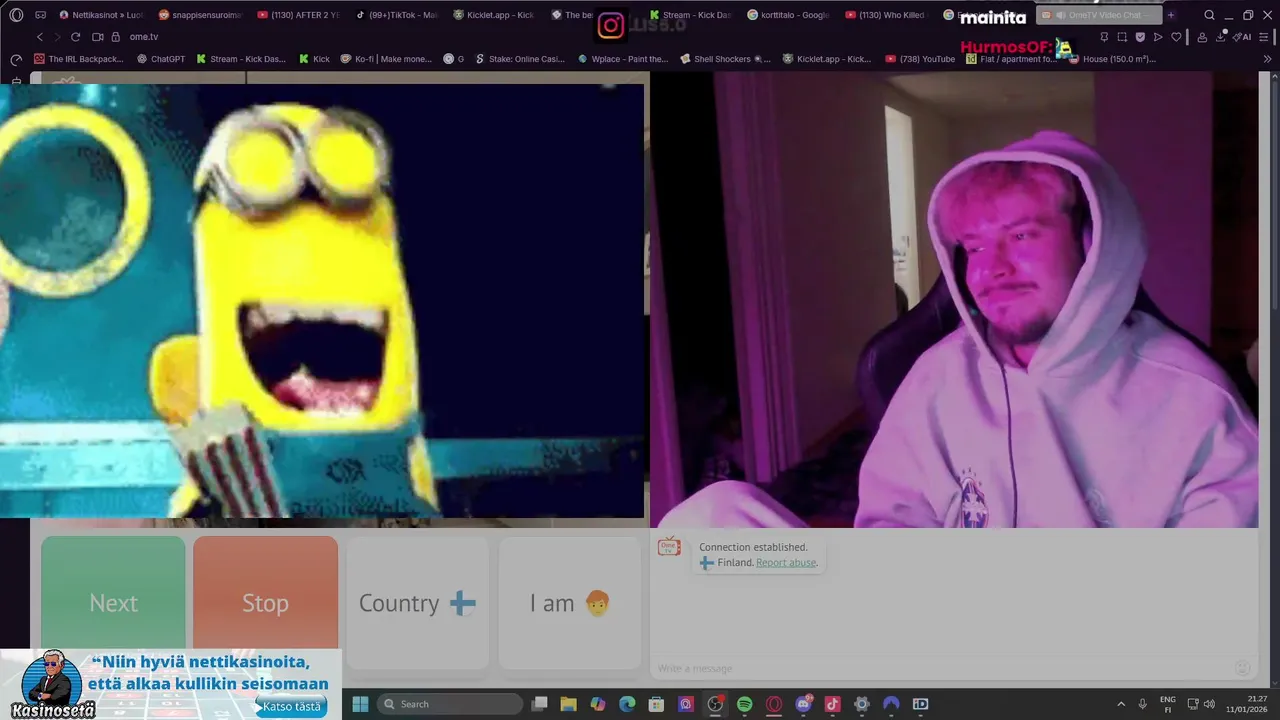Image resolution: width=1280 pixels, height=720 pixels.
Task: Open the Copilot icon in the taskbar
Action: [598, 704]
